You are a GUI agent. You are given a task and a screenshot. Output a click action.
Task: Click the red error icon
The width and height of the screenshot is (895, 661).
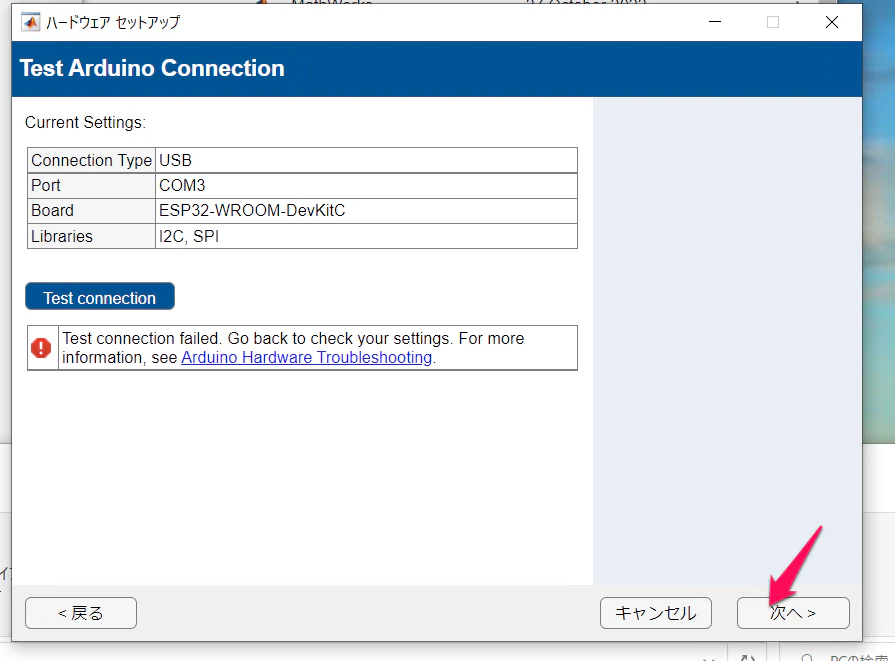[x=41, y=348]
